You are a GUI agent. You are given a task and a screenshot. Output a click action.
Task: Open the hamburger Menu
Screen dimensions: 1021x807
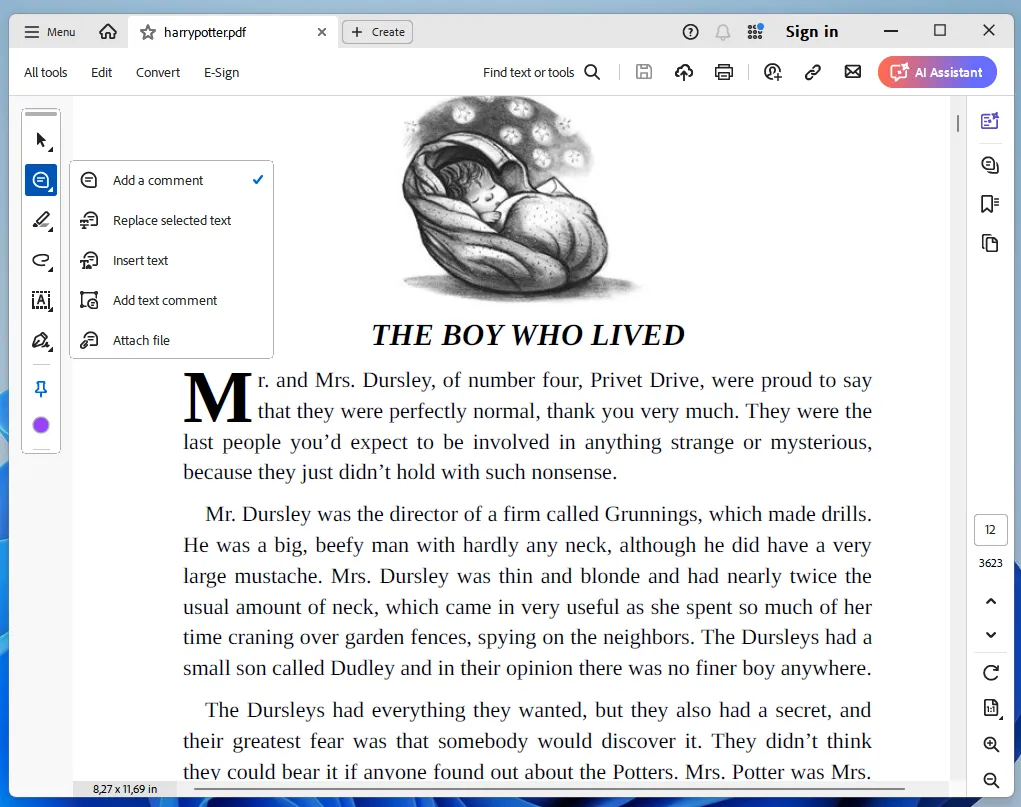point(48,31)
